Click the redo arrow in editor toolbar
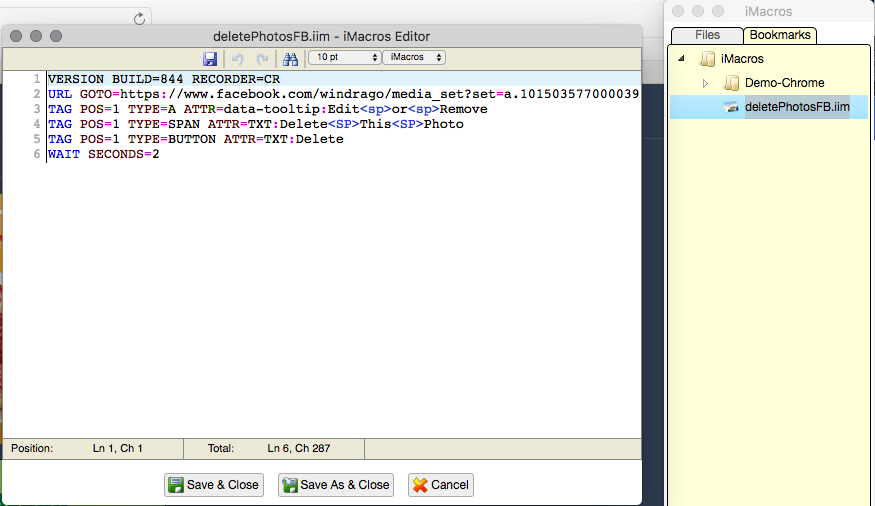The width and height of the screenshot is (875, 506). [x=262, y=59]
